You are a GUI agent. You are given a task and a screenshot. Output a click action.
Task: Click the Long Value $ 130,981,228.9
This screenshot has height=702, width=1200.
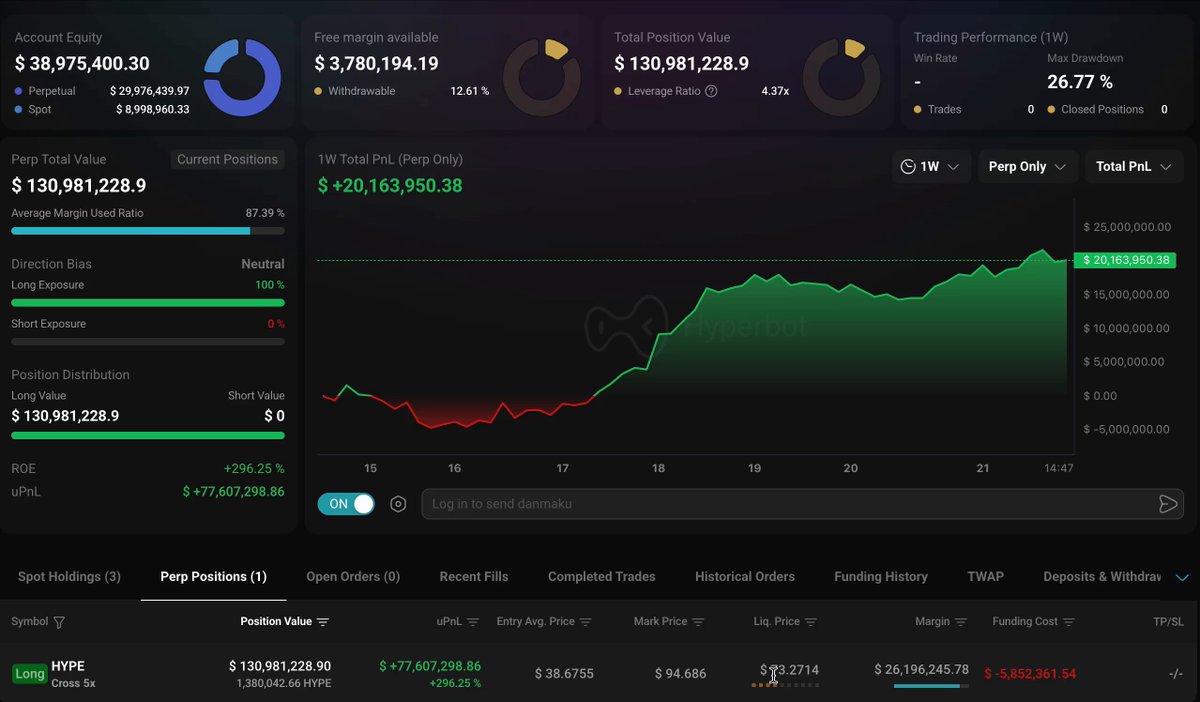click(x=65, y=416)
